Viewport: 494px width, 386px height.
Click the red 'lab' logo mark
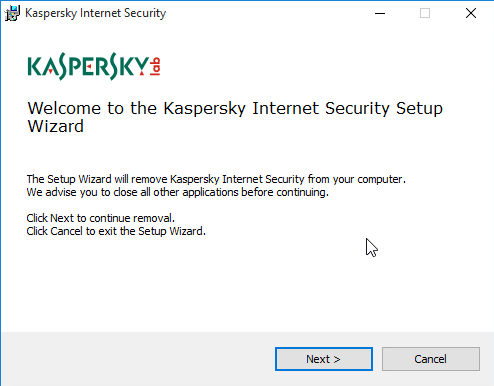(155, 66)
